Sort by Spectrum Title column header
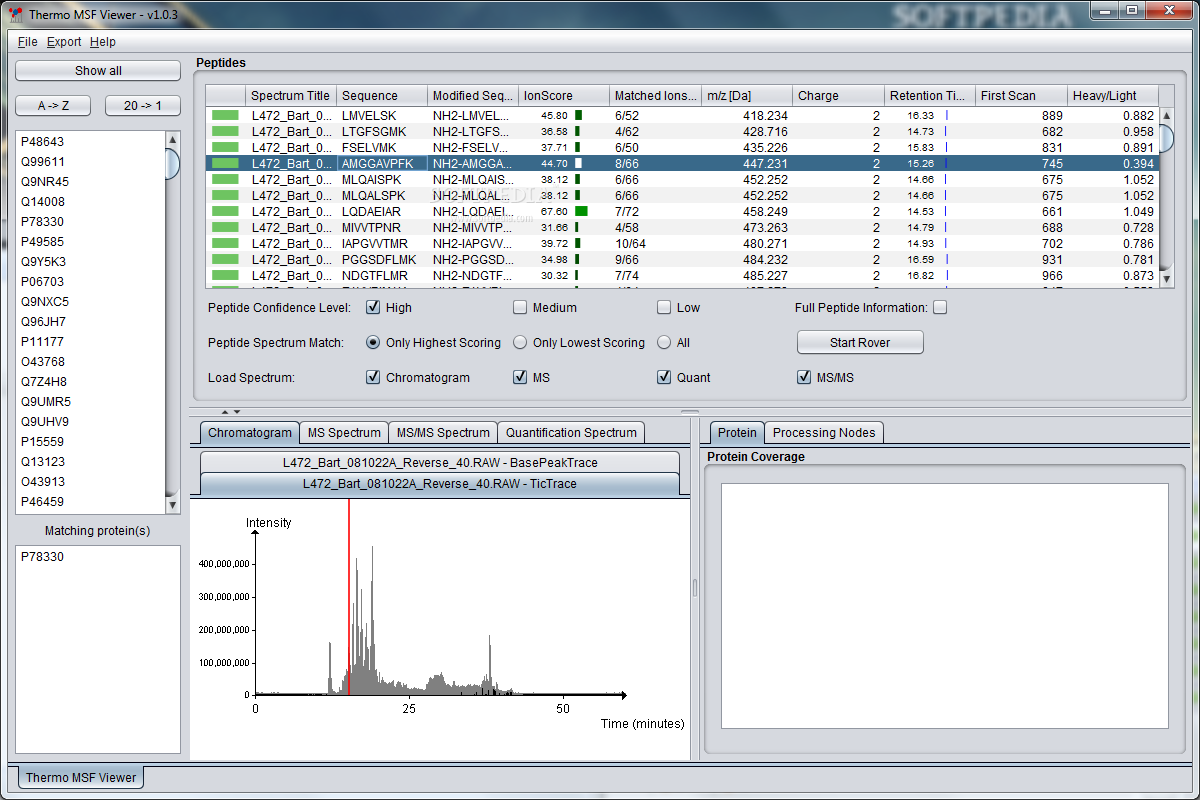This screenshot has height=800, width=1200. (290, 96)
